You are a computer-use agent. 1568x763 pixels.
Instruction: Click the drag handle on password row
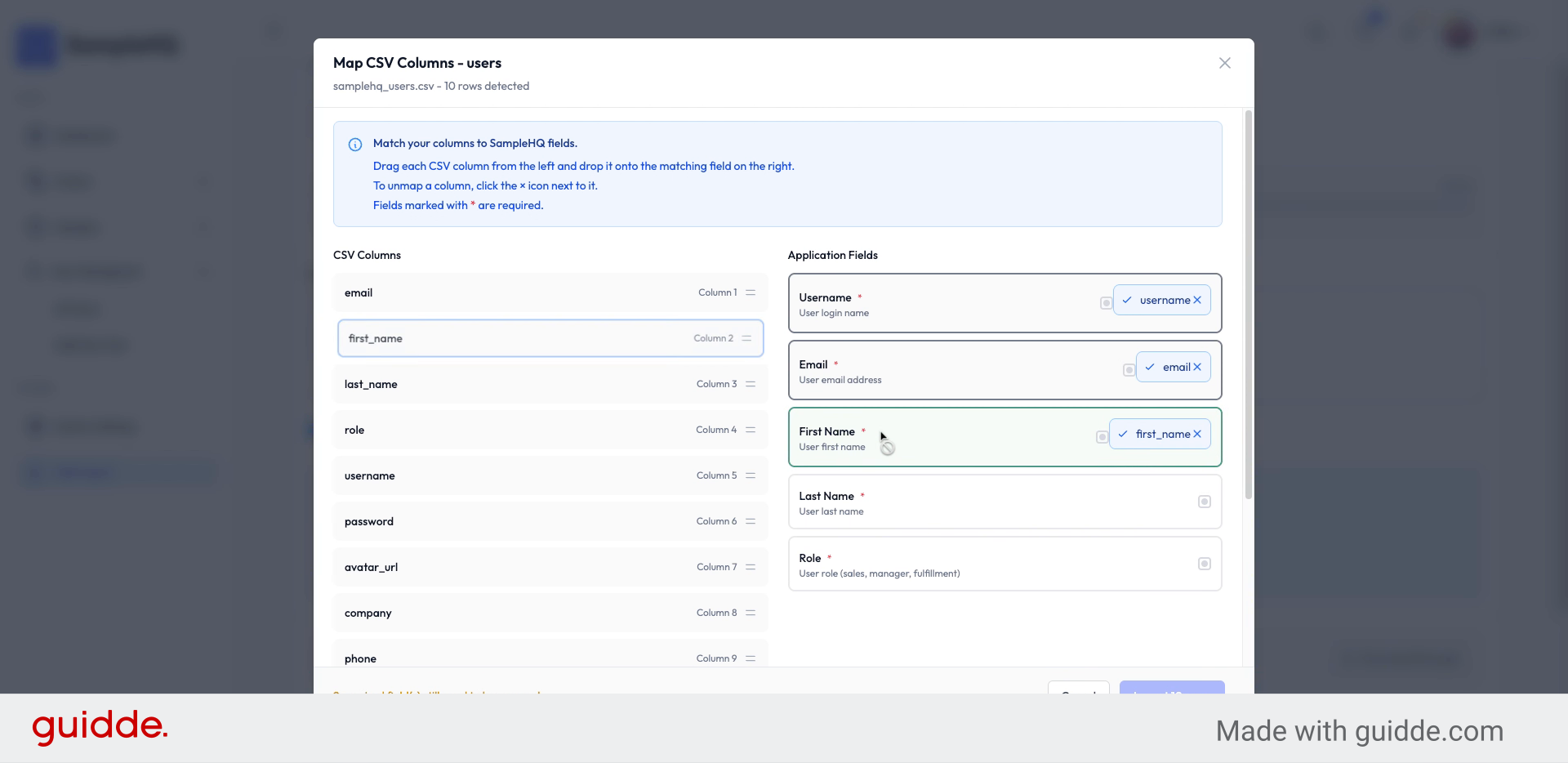(751, 521)
